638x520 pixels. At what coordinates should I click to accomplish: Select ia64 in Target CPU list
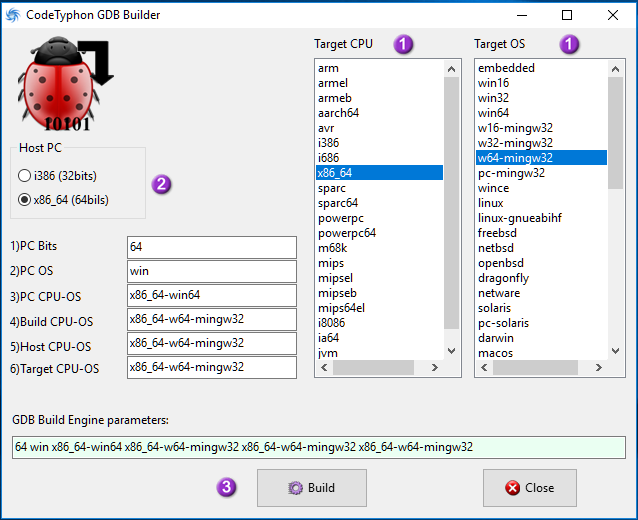coord(379,338)
